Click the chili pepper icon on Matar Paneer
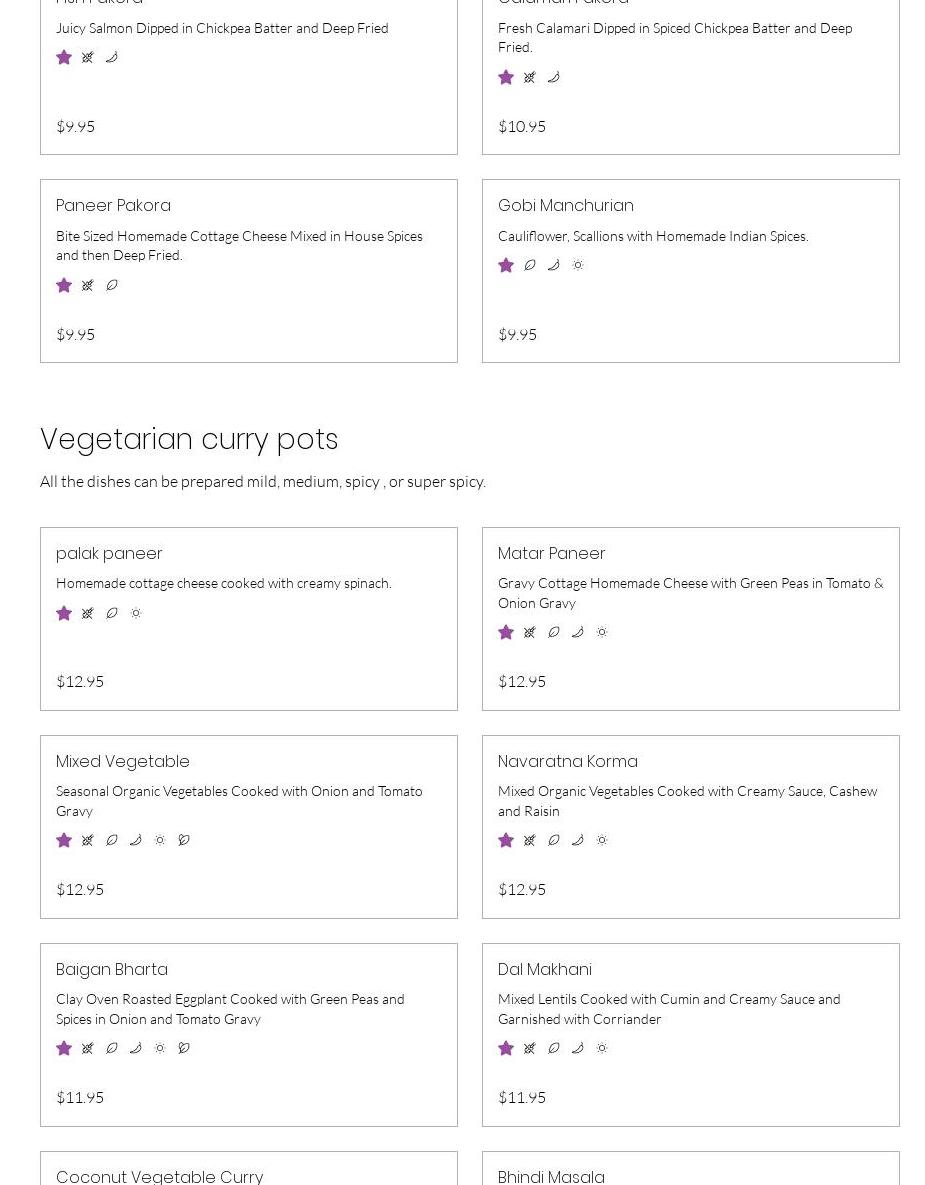 click(x=578, y=632)
